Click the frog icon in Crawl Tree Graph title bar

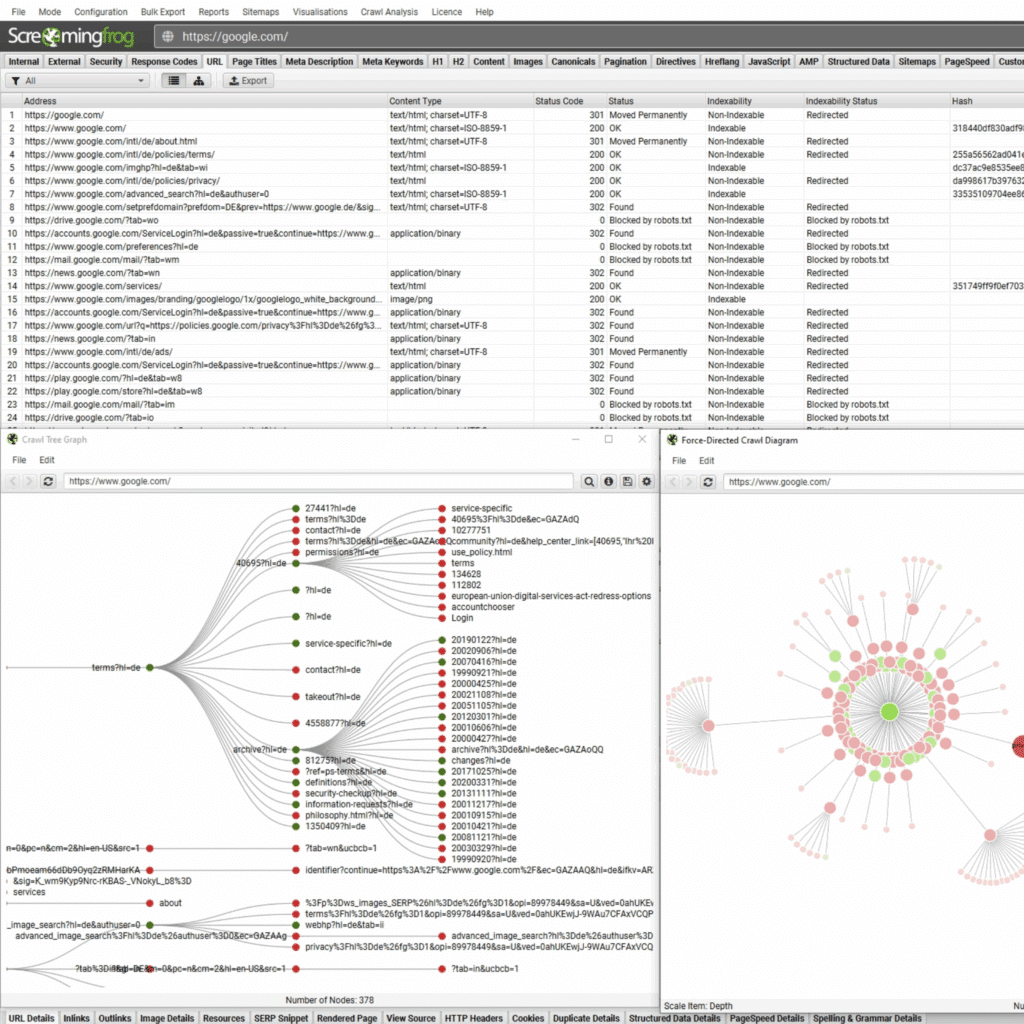tap(12, 440)
